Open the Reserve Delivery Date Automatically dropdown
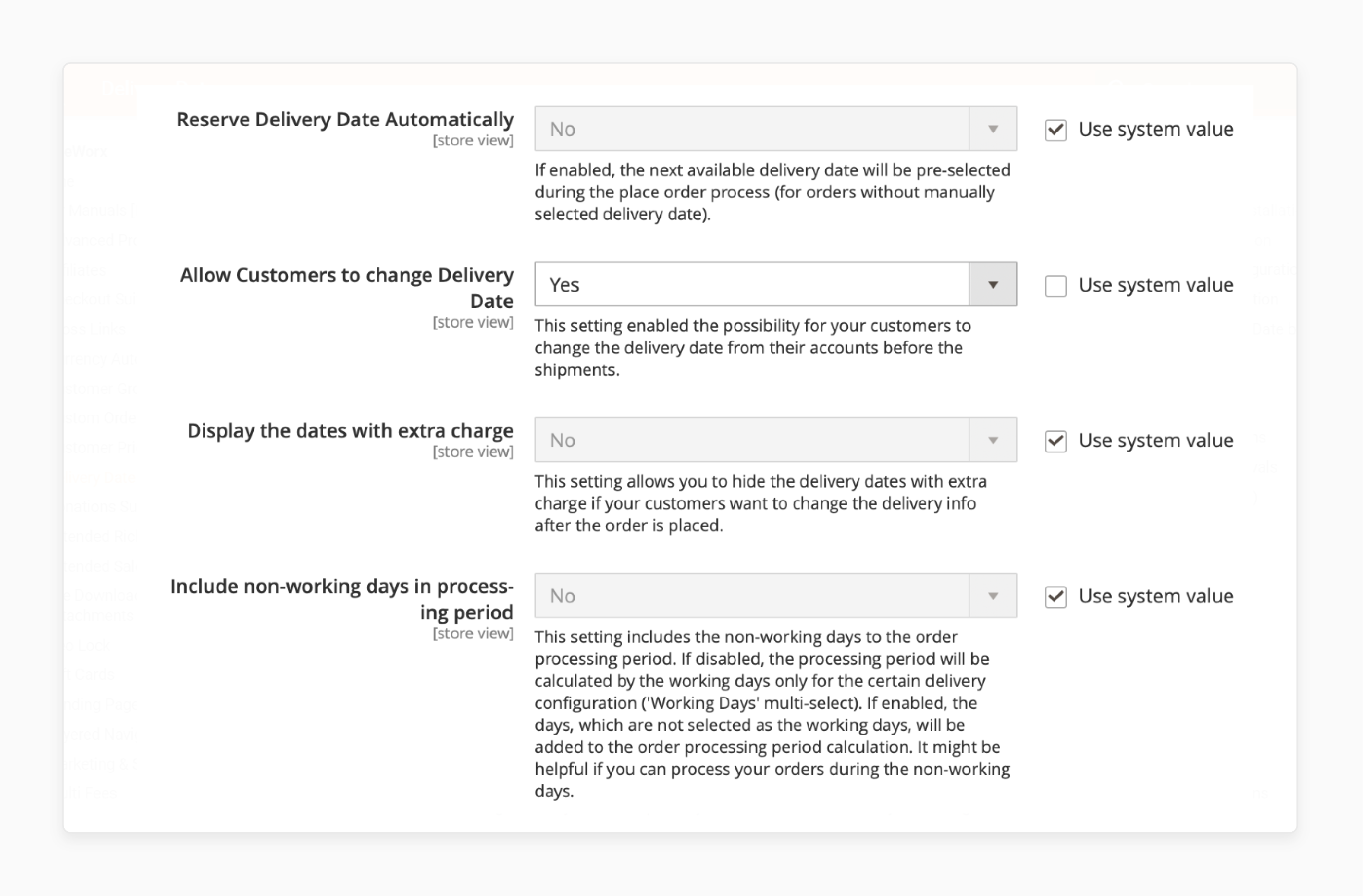The image size is (1363, 896). tap(775, 129)
